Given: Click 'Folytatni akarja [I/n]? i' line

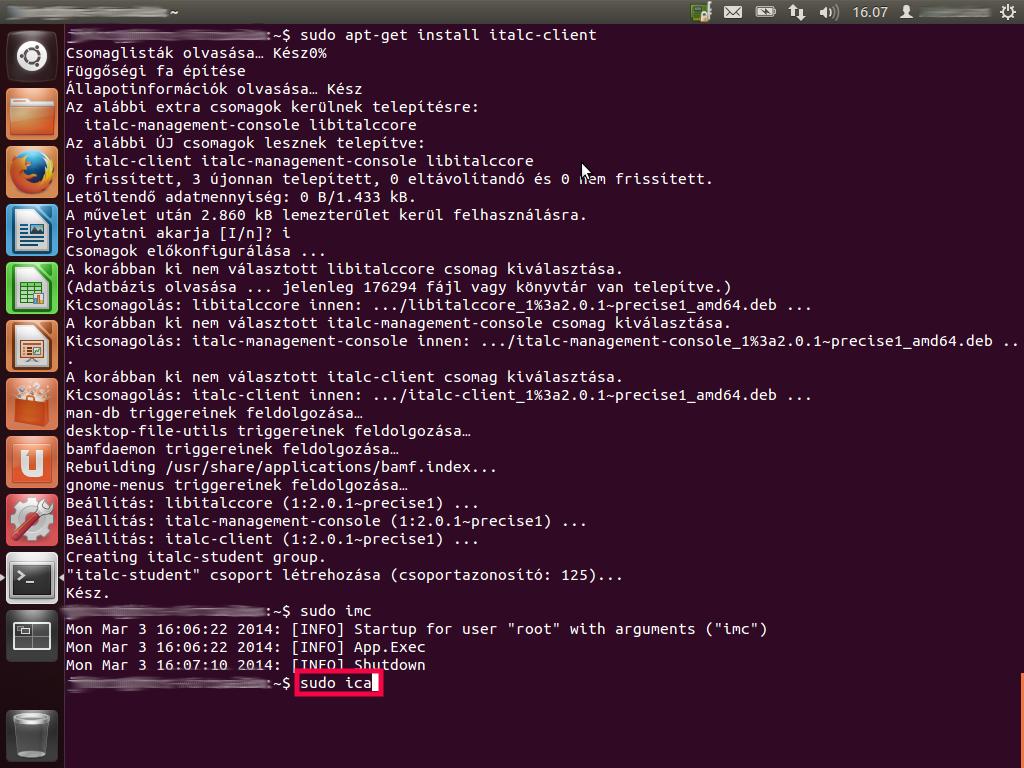Looking at the screenshot, I should (178, 233).
